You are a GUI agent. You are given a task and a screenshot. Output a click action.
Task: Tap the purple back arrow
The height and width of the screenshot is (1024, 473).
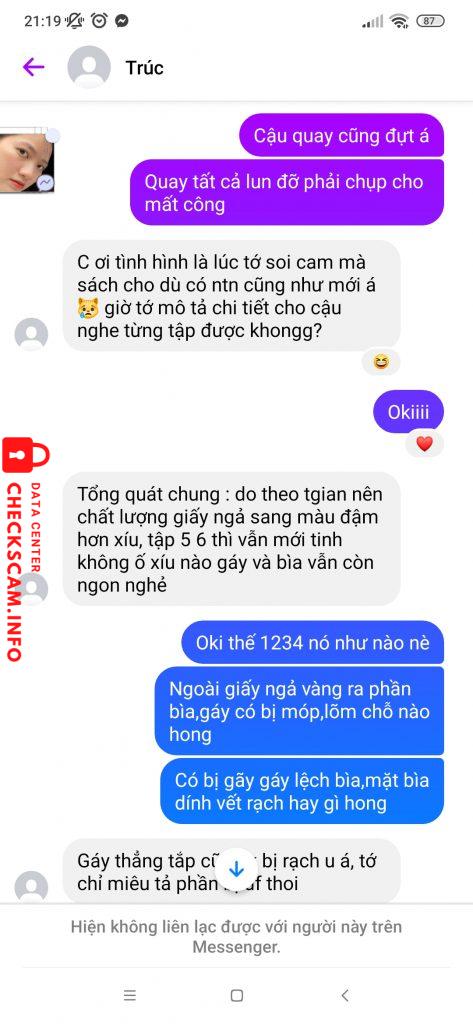(x=33, y=67)
